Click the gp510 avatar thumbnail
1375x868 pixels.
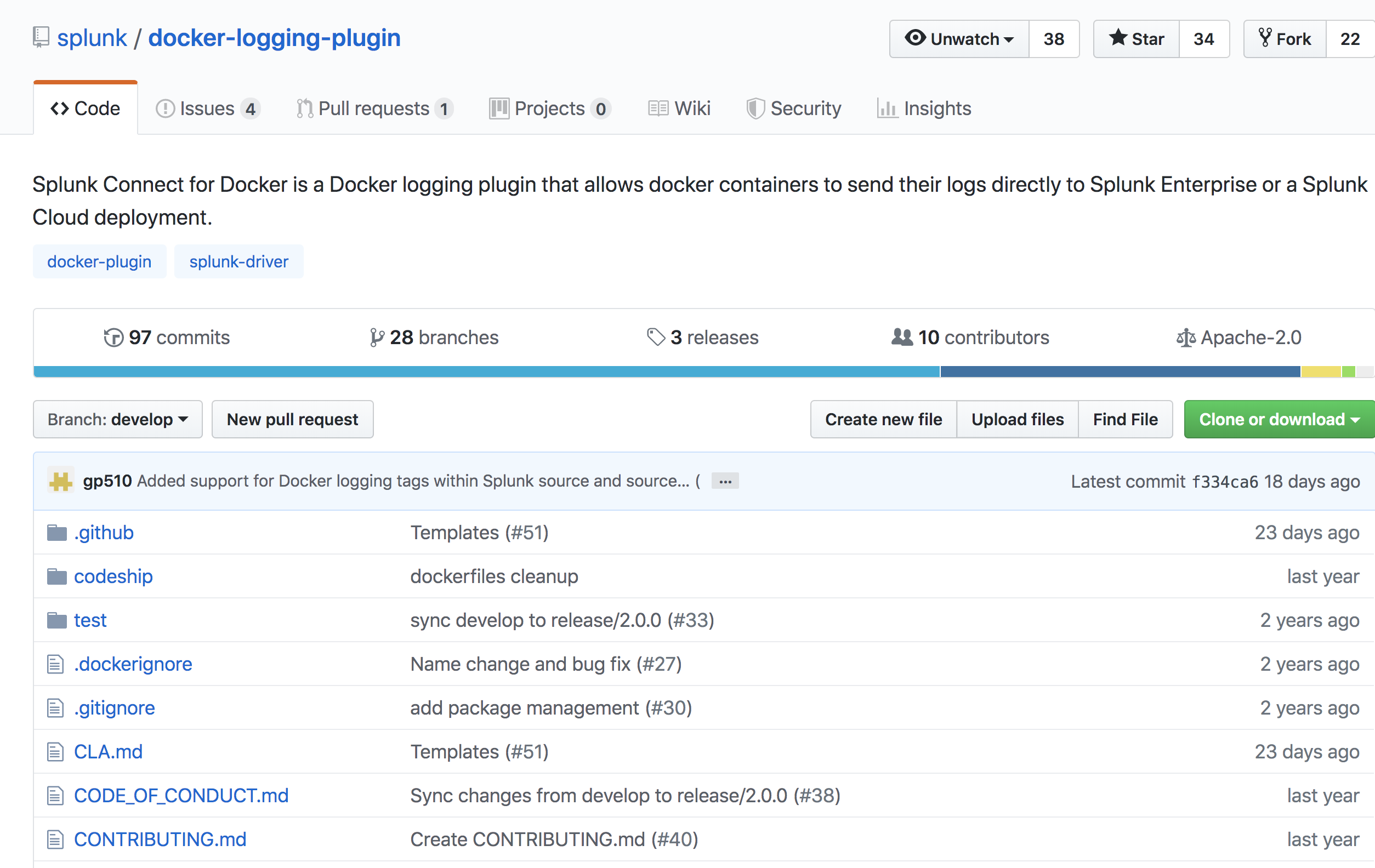tap(60, 481)
